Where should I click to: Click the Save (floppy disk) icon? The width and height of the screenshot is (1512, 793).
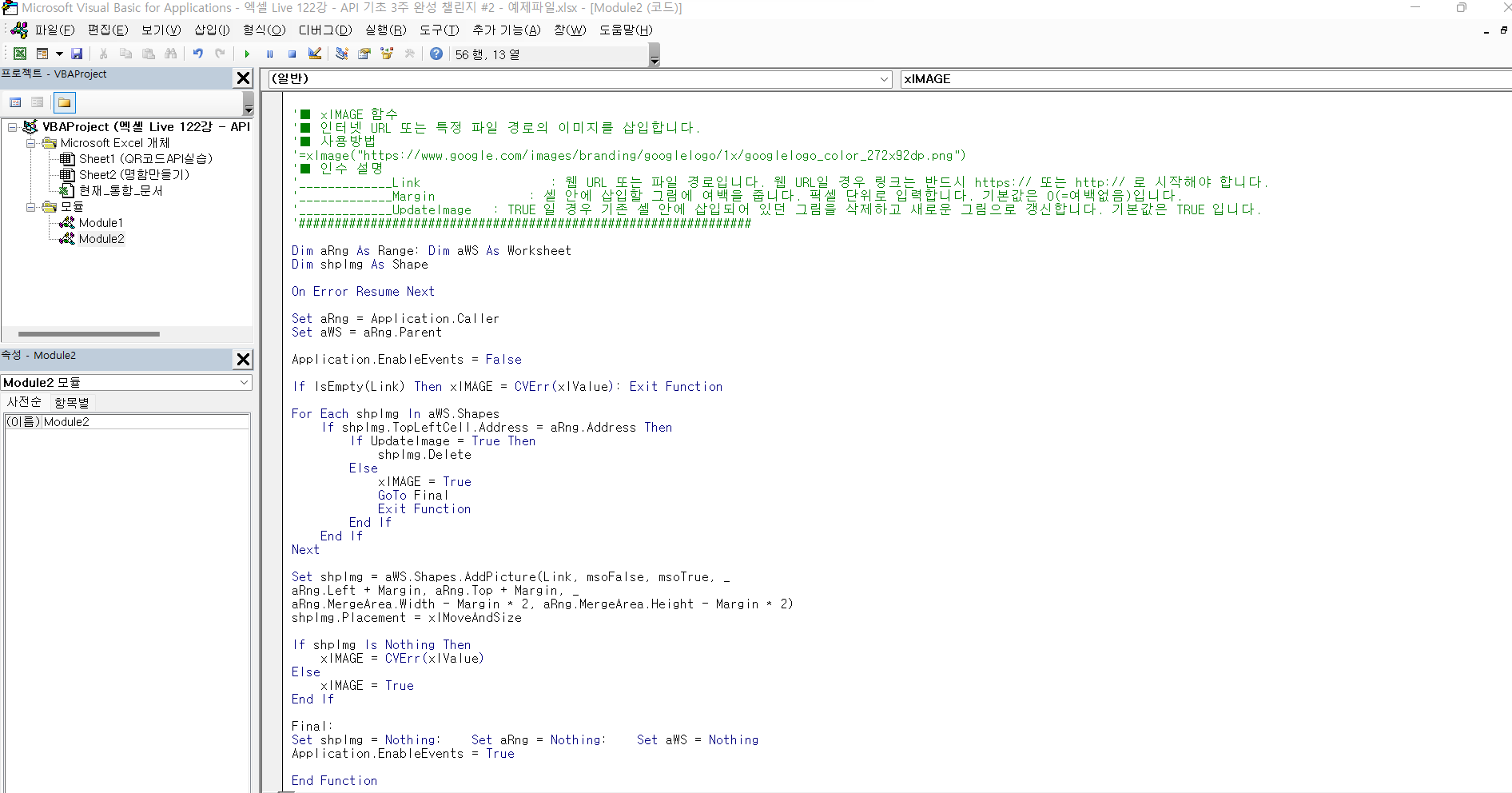[x=77, y=54]
